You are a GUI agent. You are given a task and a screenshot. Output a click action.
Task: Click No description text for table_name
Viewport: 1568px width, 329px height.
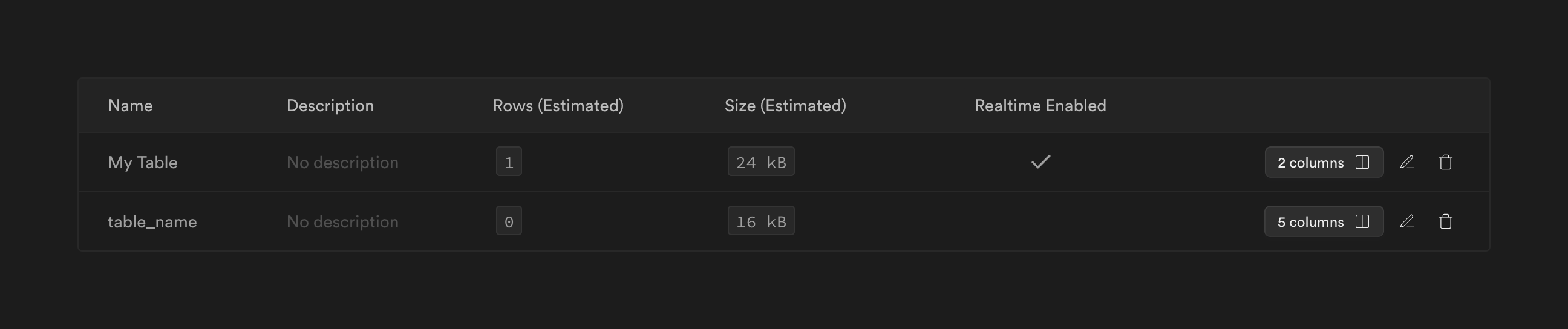click(342, 221)
